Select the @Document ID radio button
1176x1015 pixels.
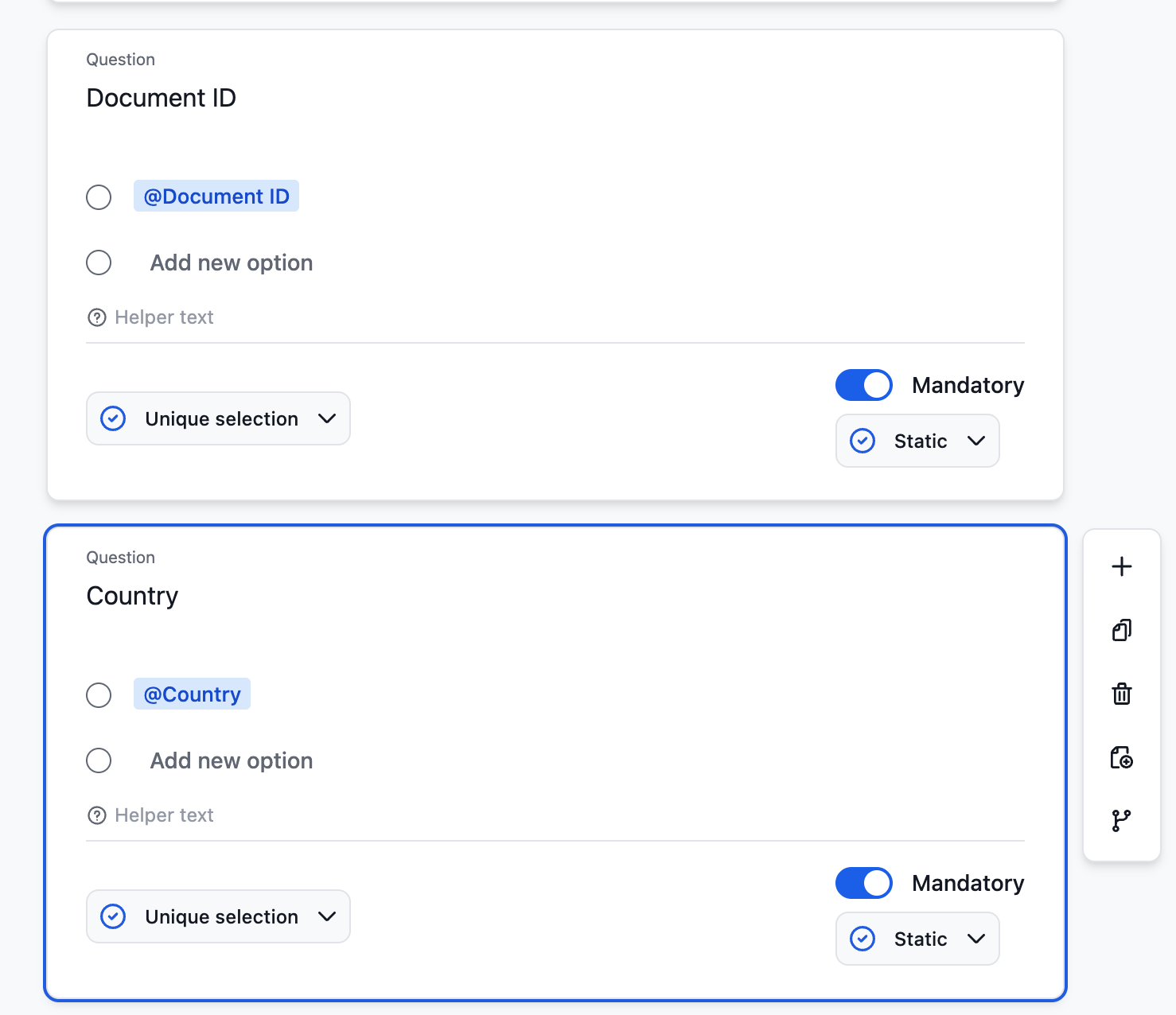(99, 196)
